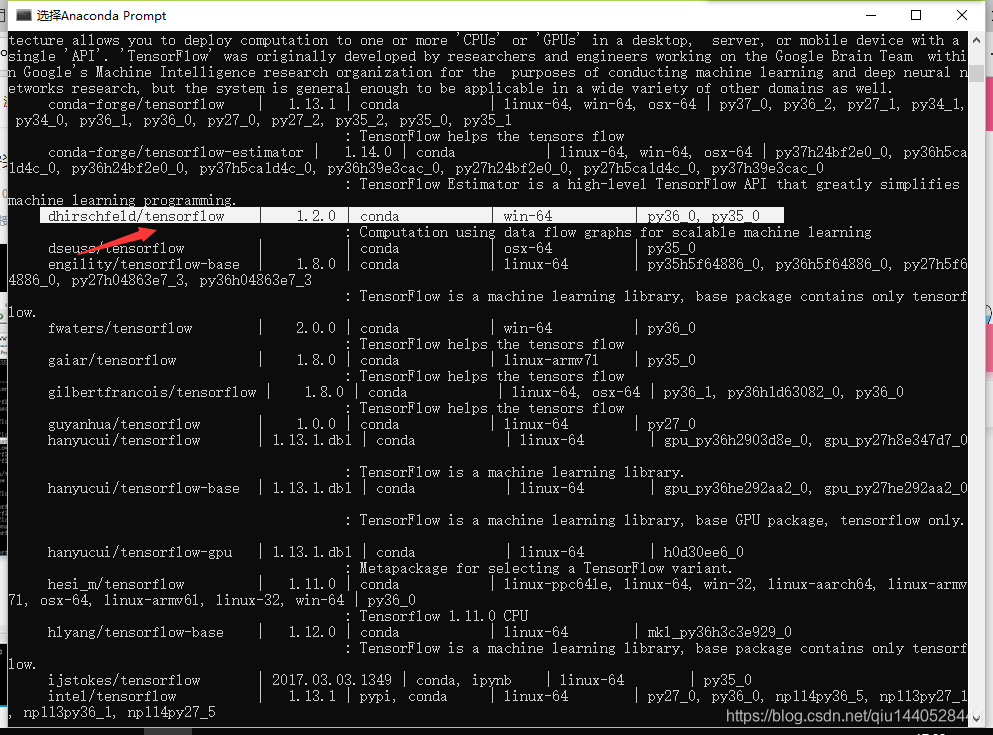Click win-64 in the dhirschfeld row
993x735 pixels.
pos(528,216)
